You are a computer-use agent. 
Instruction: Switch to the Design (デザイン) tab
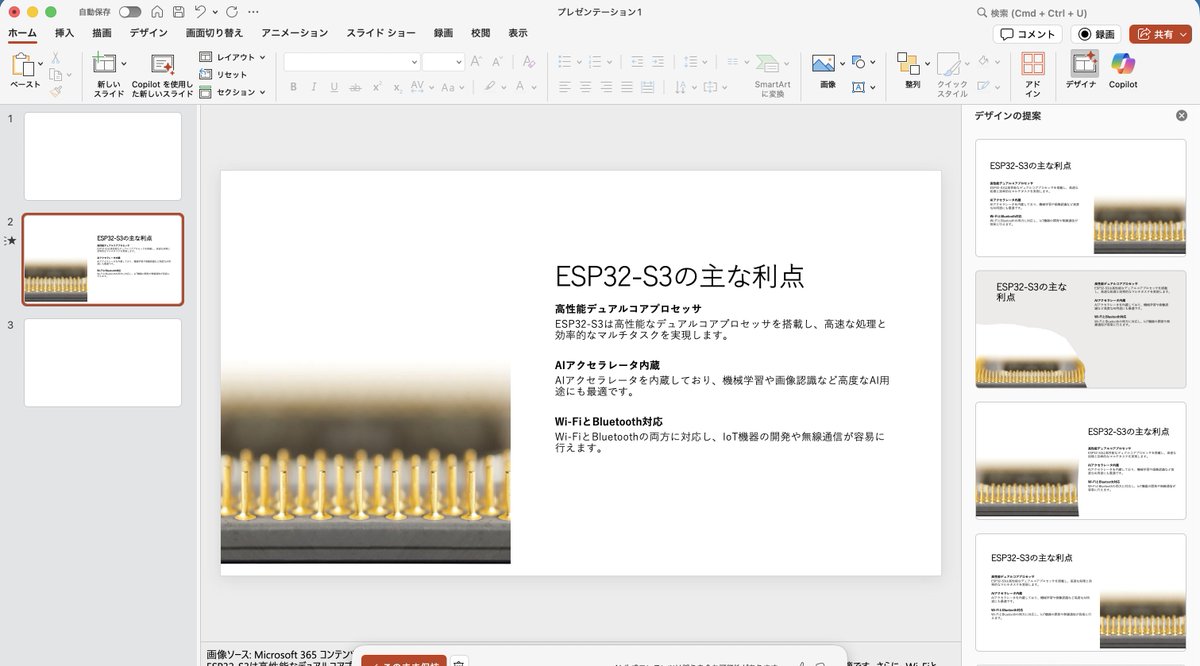pos(149,33)
